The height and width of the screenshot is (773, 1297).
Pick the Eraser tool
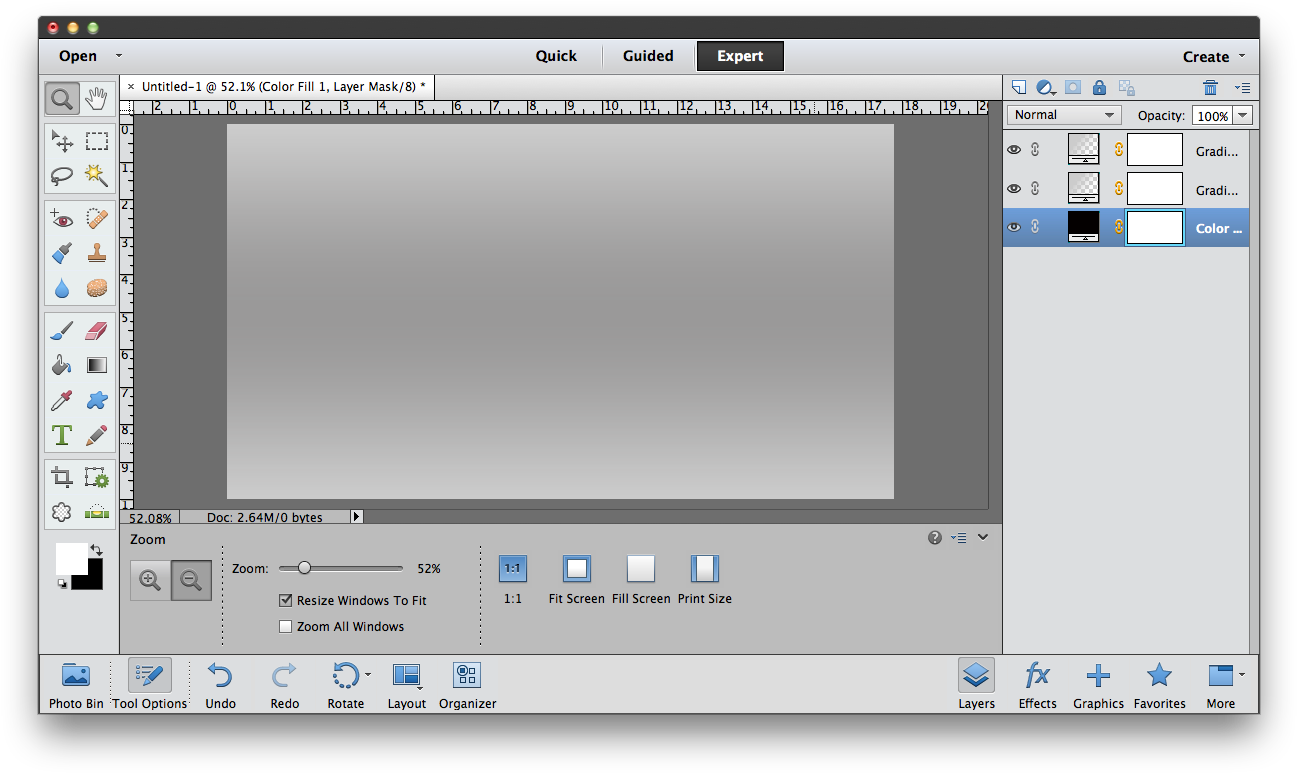(x=96, y=330)
